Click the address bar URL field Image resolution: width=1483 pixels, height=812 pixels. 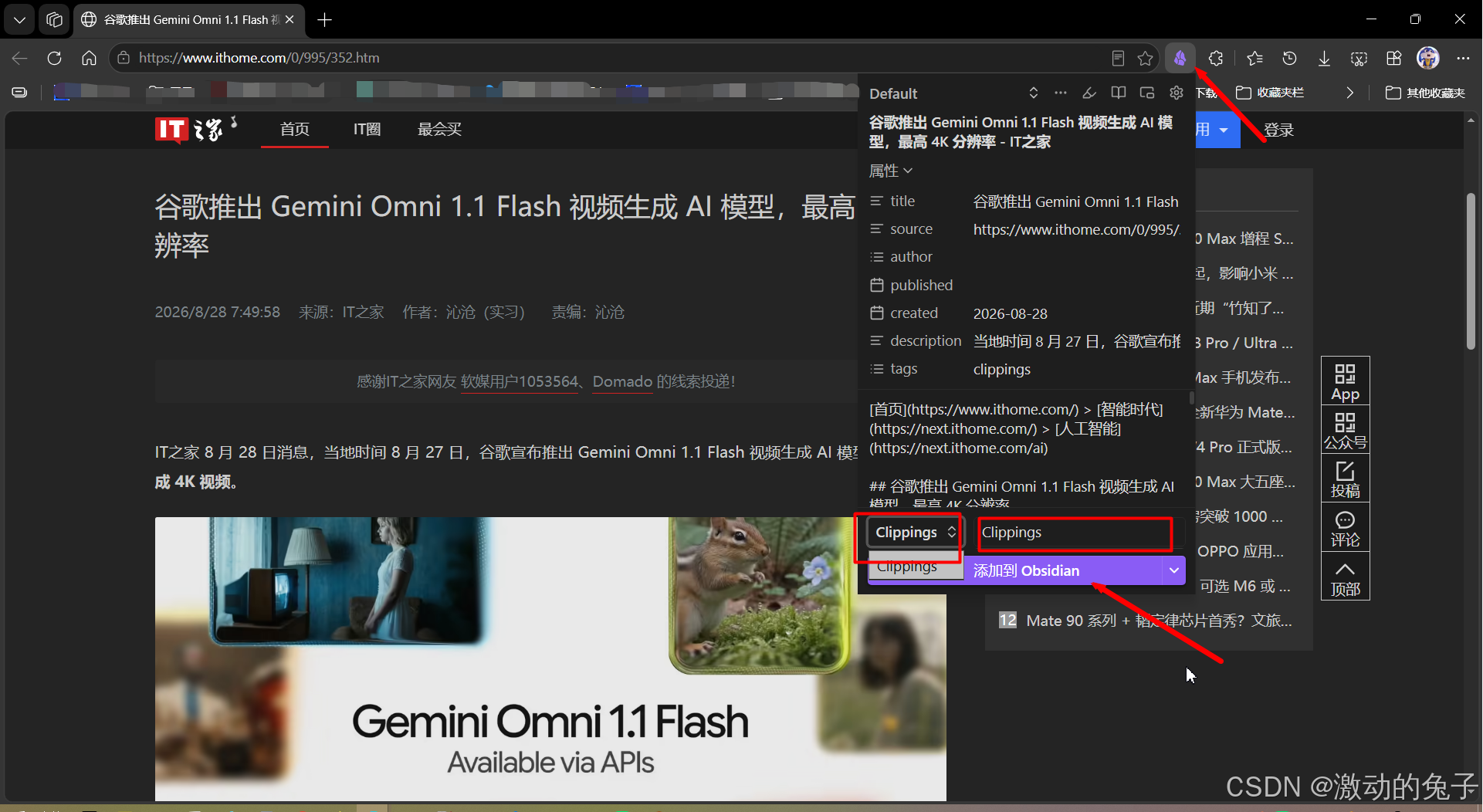618,58
